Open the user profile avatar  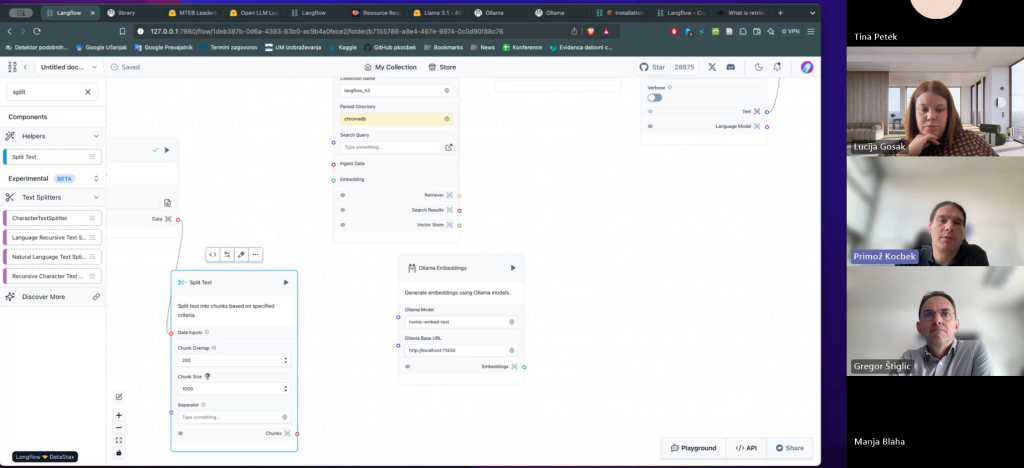tap(807, 67)
